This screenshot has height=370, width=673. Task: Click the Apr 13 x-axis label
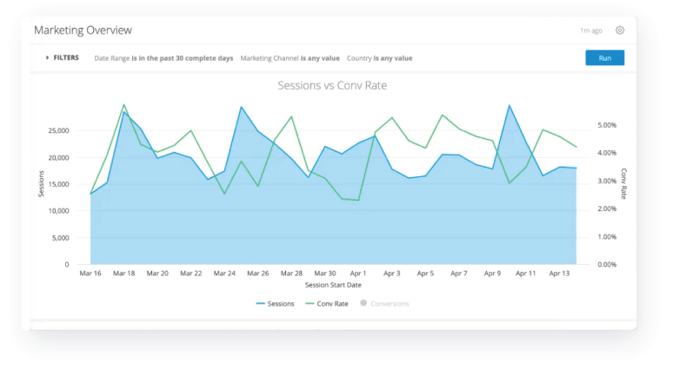click(x=559, y=273)
